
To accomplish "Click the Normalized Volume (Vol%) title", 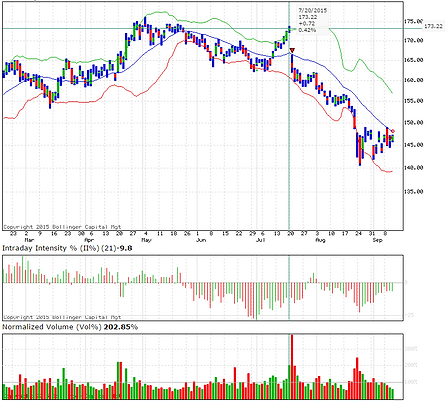I will click(52, 327).
